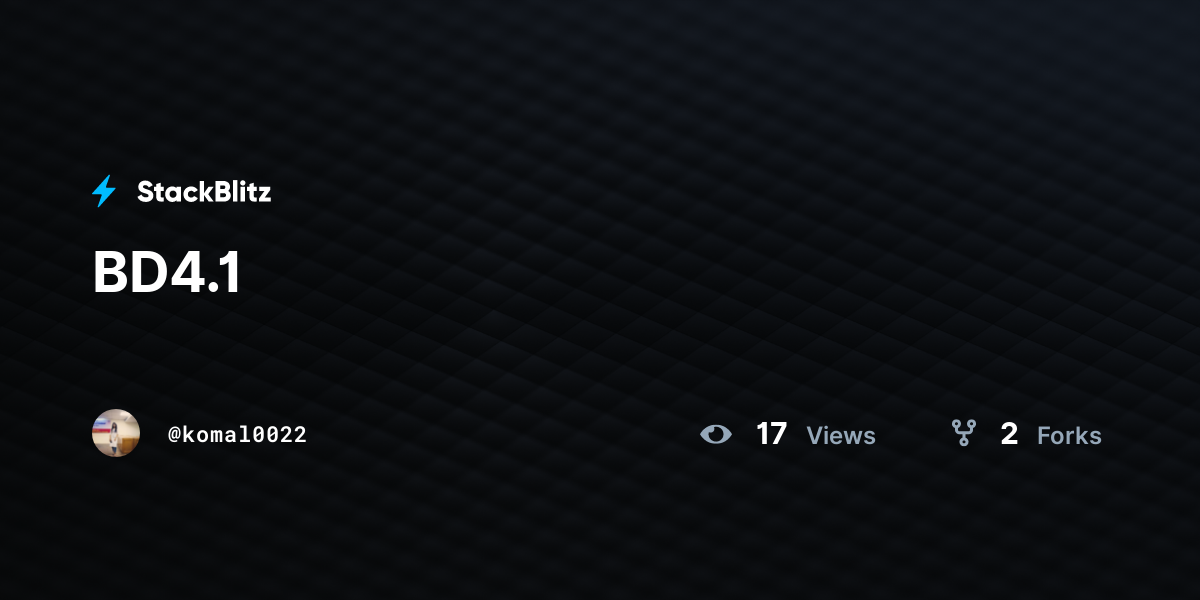Click the fork count number 2
1200x600 pixels.
(1009, 434)
